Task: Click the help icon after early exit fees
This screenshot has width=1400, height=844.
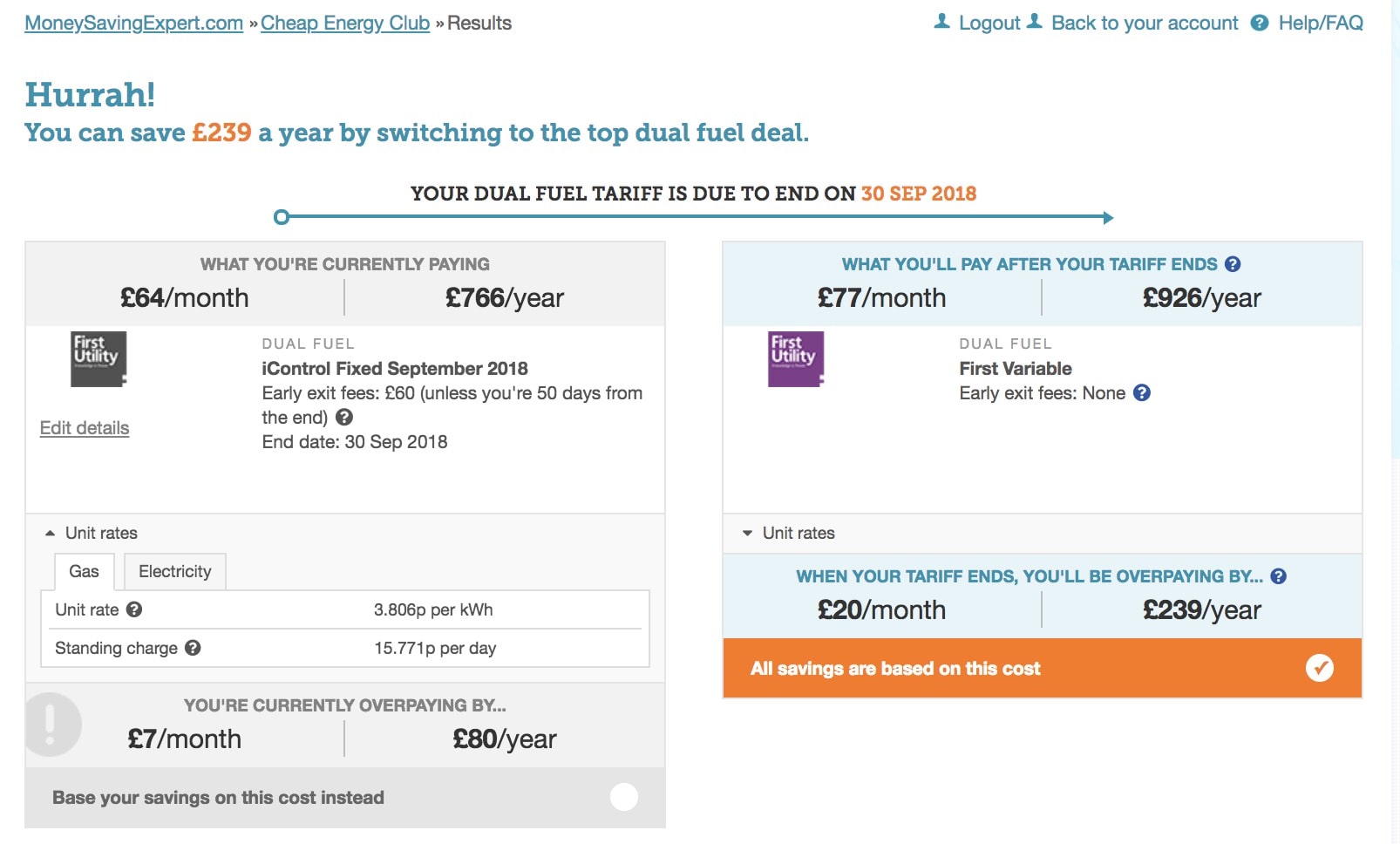Action: pos(344,418)
